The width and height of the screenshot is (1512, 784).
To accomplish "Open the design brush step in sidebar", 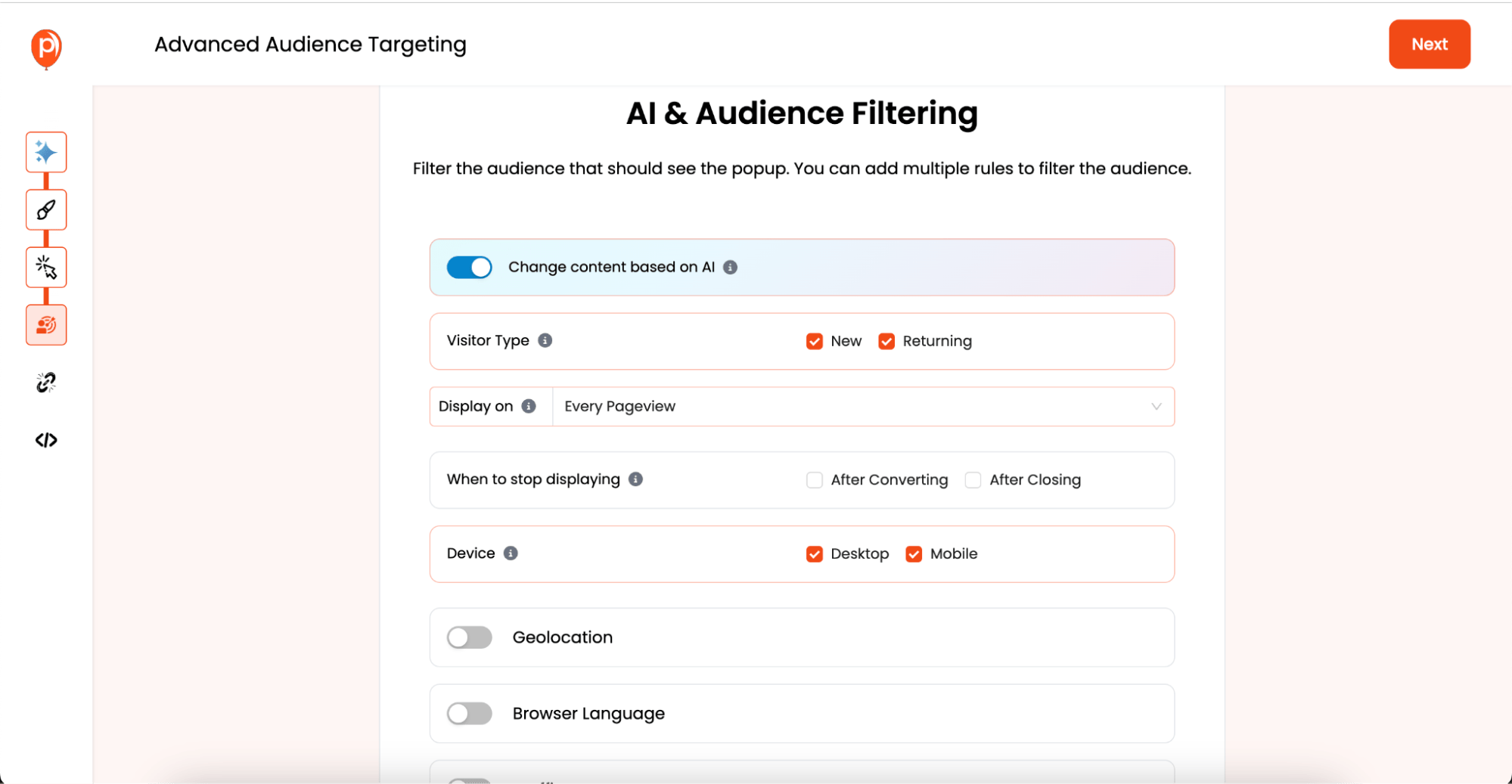I will click(x=46, y=210).
